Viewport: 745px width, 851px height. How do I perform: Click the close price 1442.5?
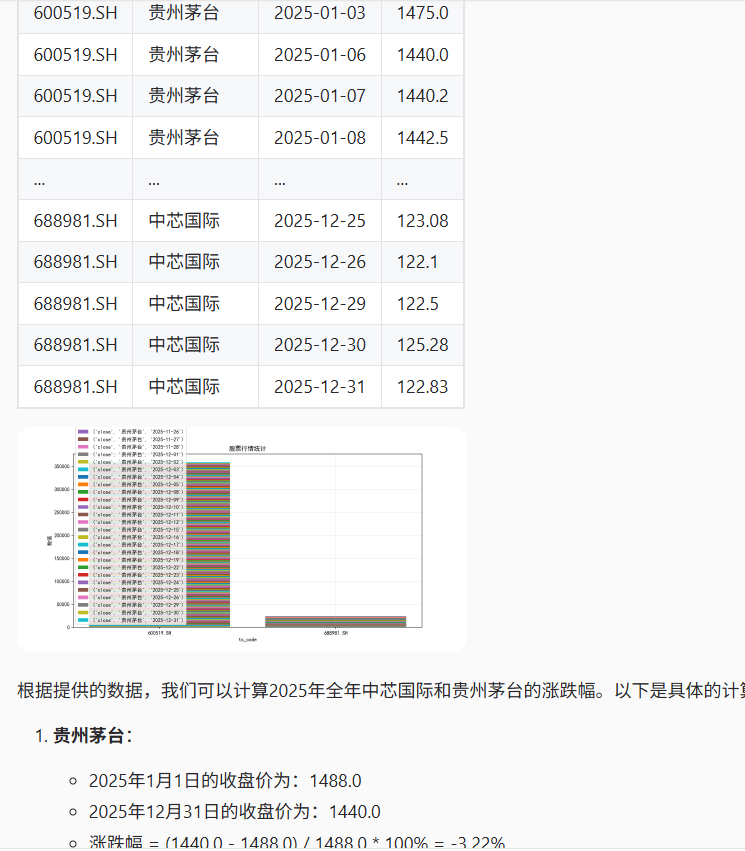(x=422, y=138)
